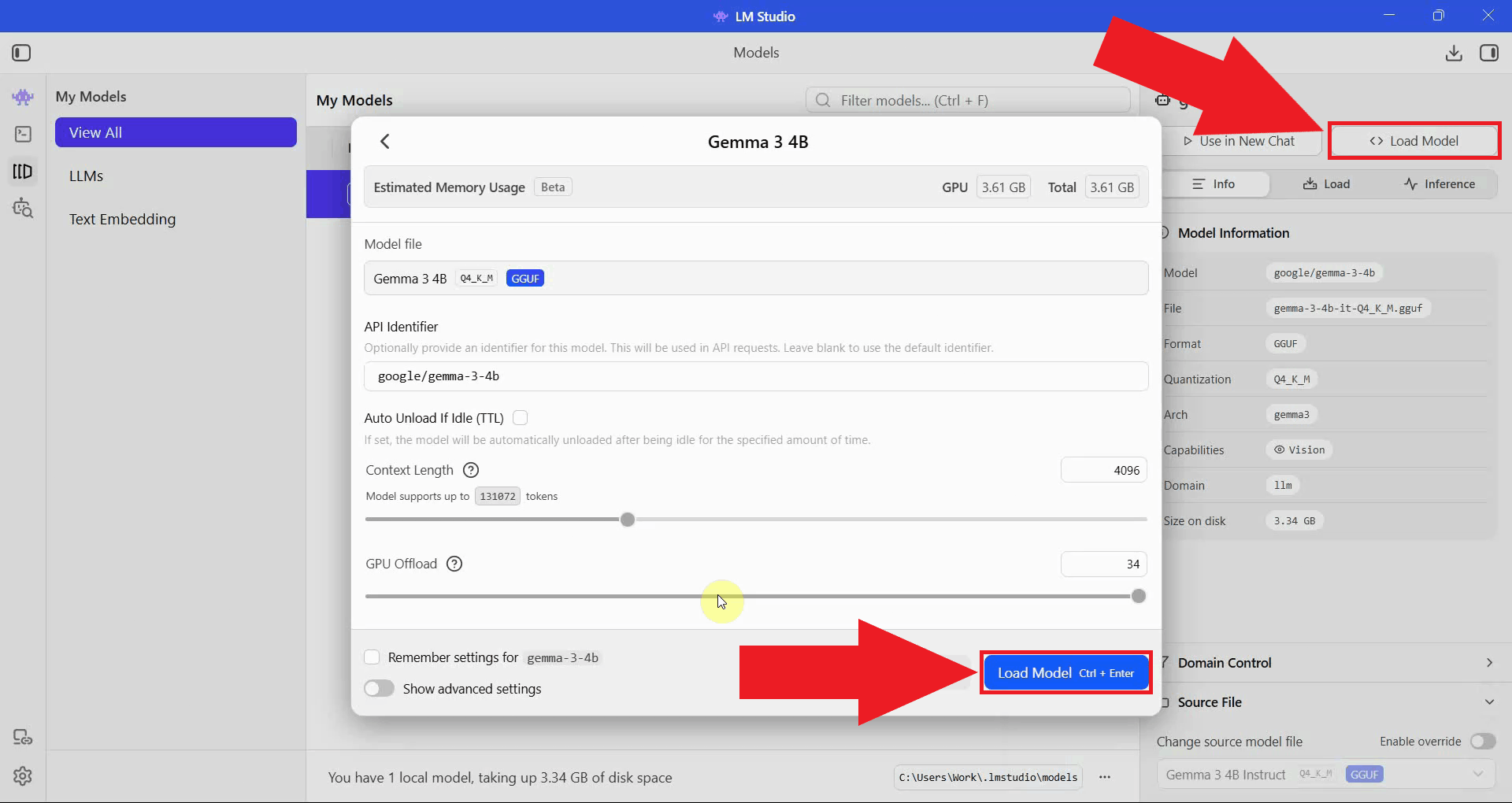Open the Downloads icon in top bar
The height and width of the screenshot is (803, 1512).
[1454, 53]
